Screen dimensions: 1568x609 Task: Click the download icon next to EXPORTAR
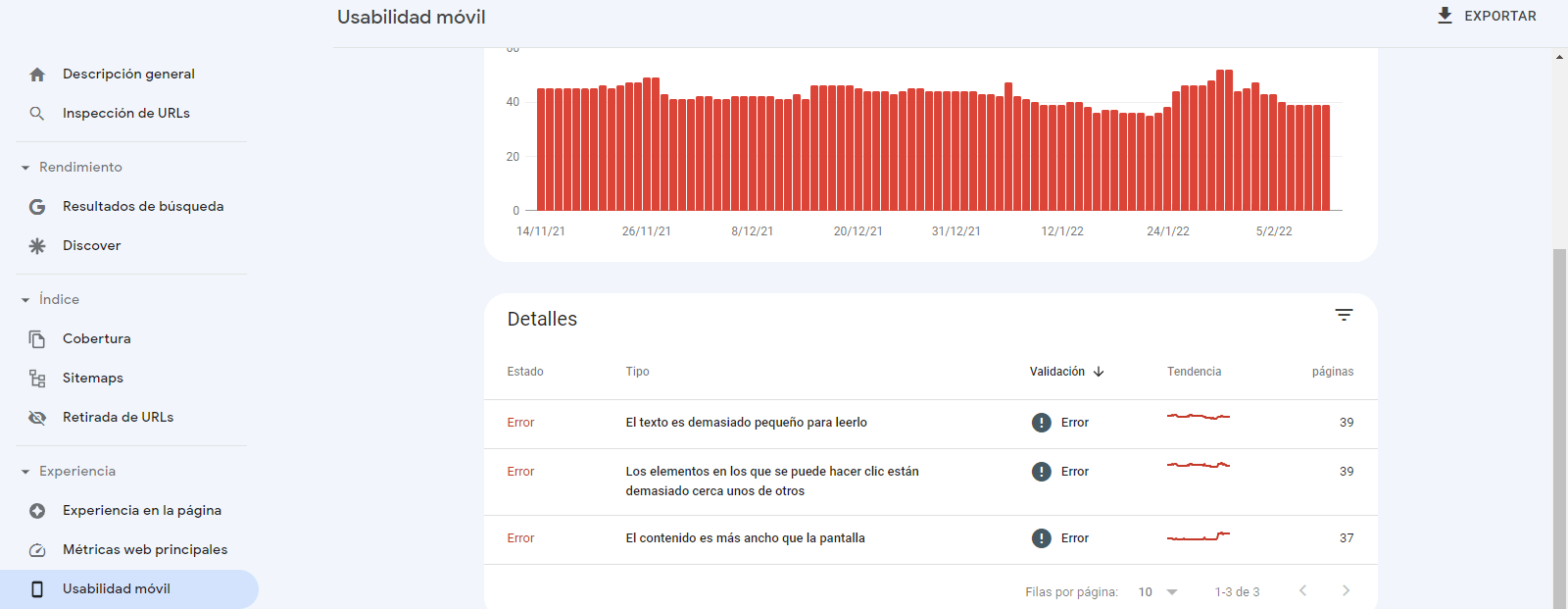1445,16
